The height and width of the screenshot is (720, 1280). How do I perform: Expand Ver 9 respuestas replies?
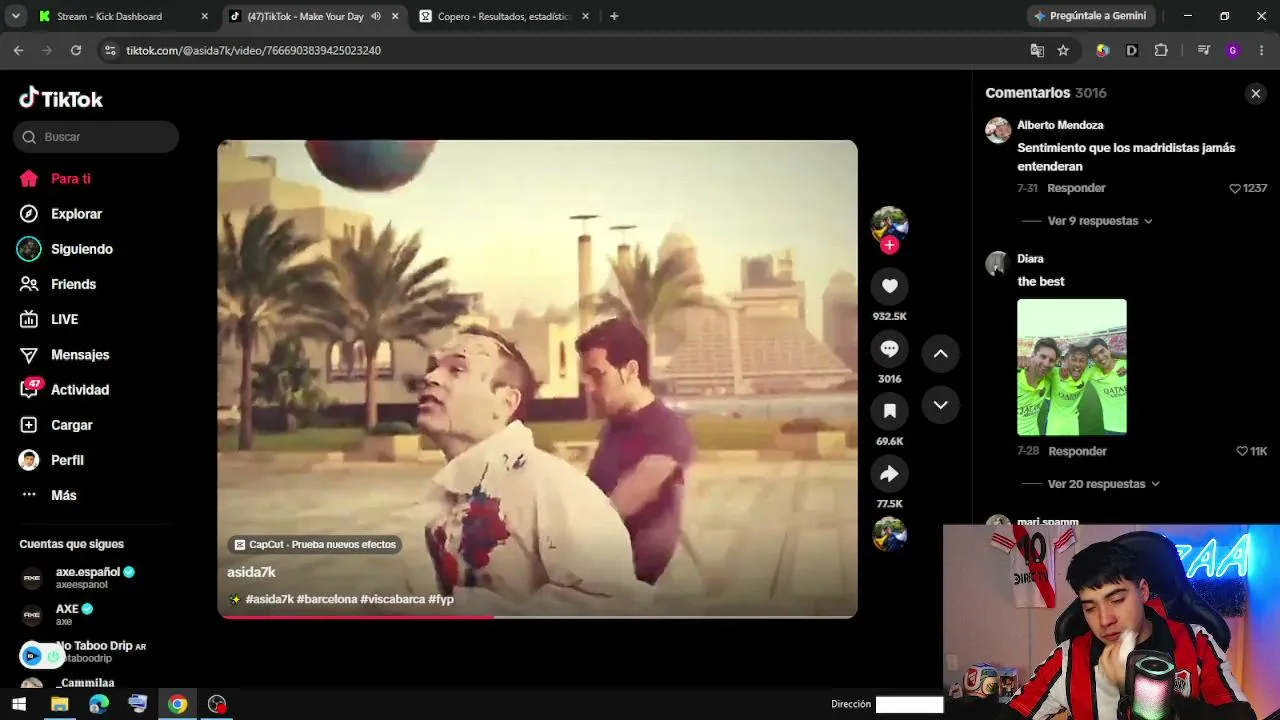coord(1100,221)
